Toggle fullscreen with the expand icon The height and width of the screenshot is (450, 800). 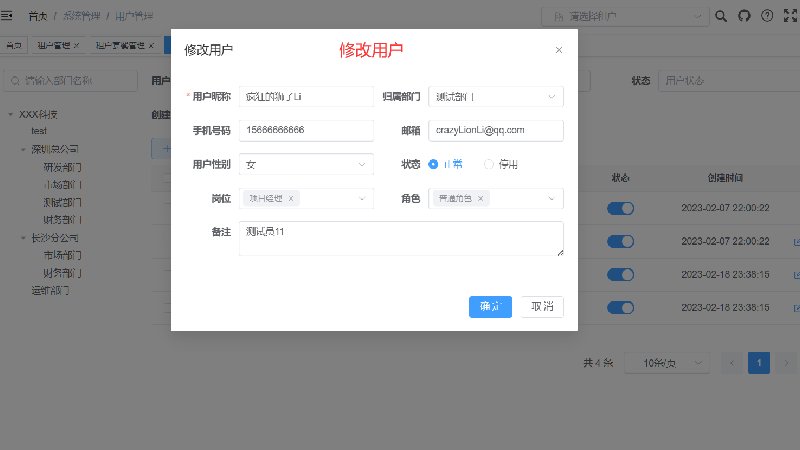coord(790,16)
